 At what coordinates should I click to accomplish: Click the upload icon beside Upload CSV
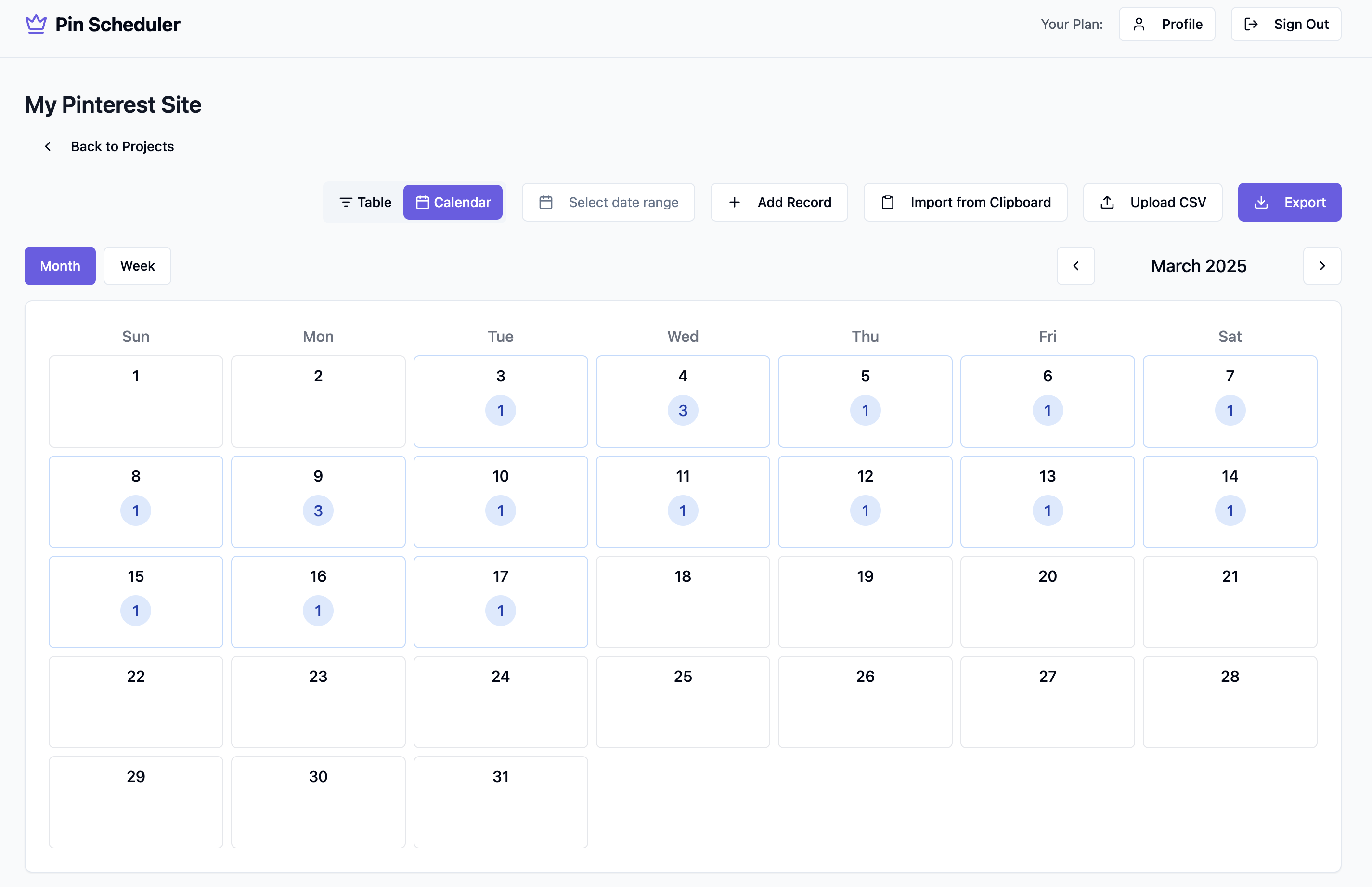(x=1107, y=202)
